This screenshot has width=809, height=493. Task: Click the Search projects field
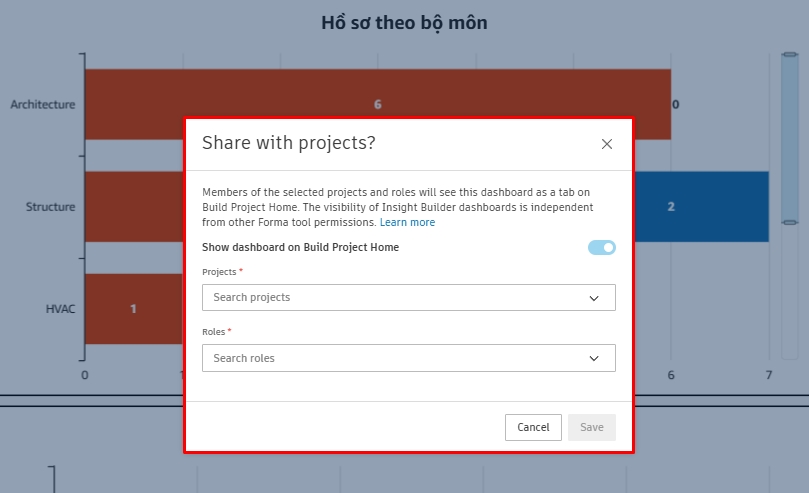(409, 298)
